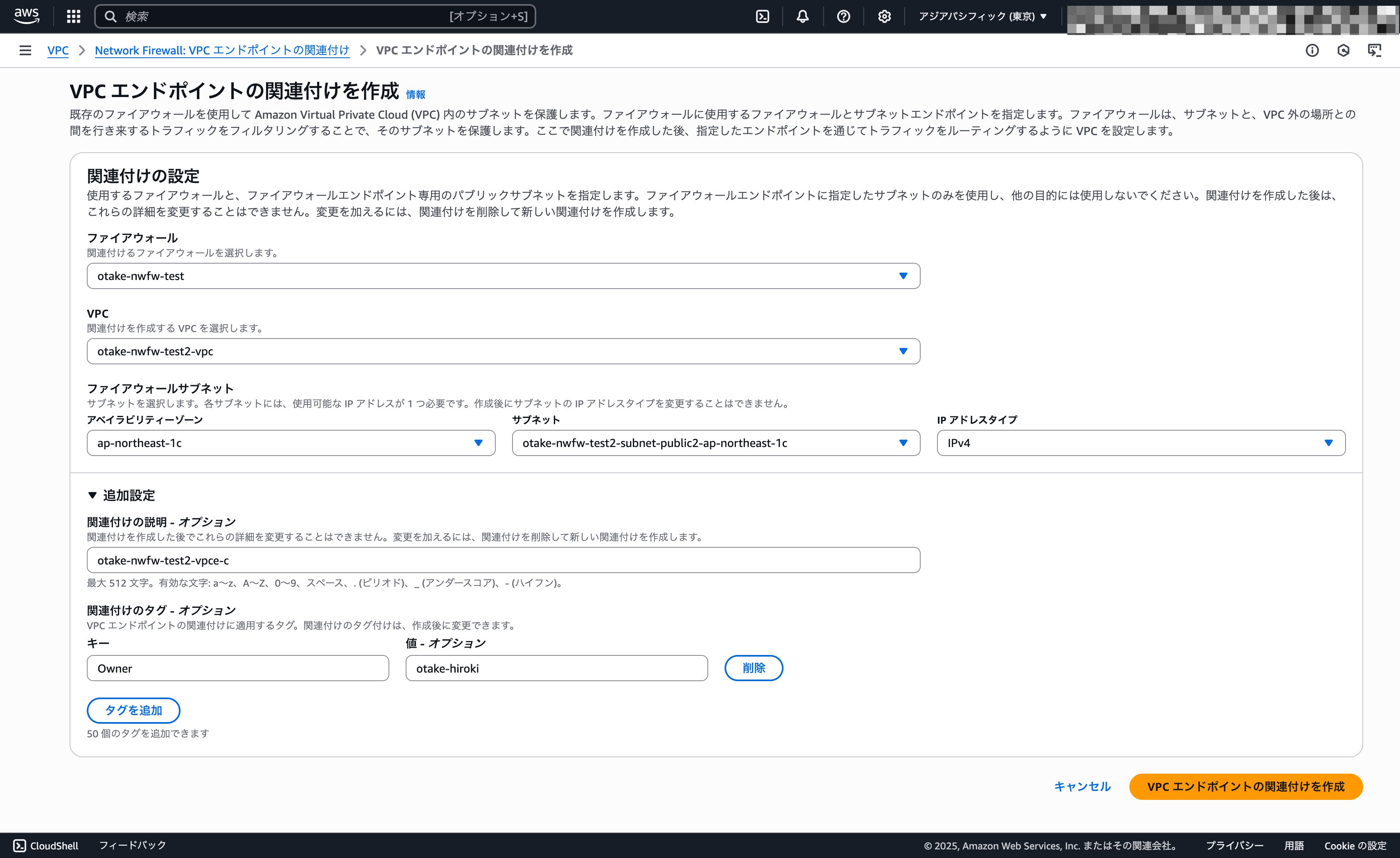This screenshot has height=858, width=1400.
Task: Open the firewall dropdown otake-nwfw-test
Action: (504, 275)
